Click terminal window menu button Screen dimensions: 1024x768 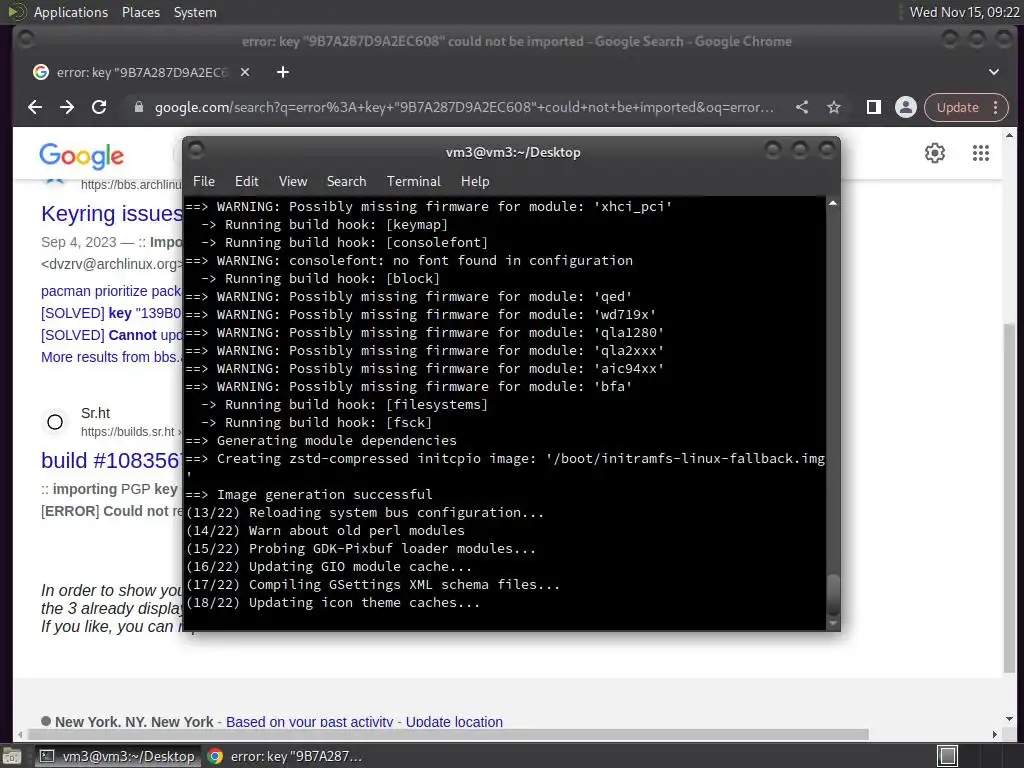[x=196, y=151]
